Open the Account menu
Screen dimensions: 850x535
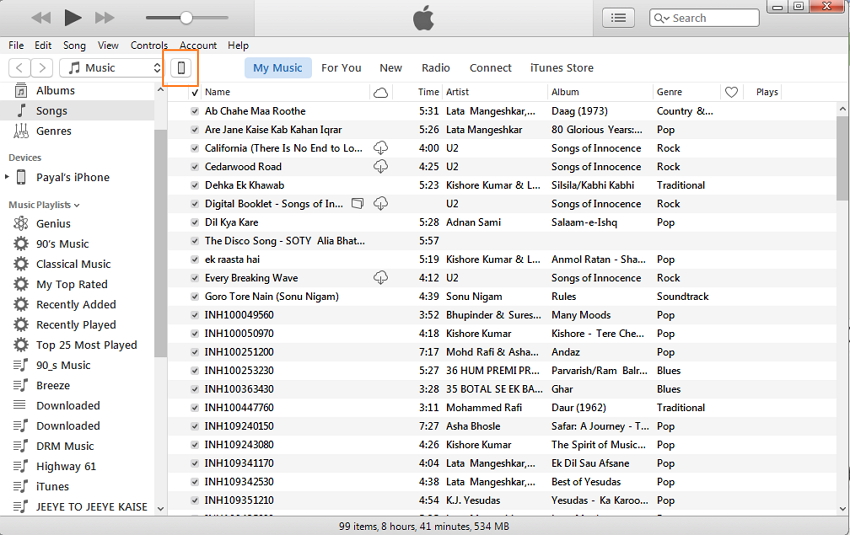(198, 46)
